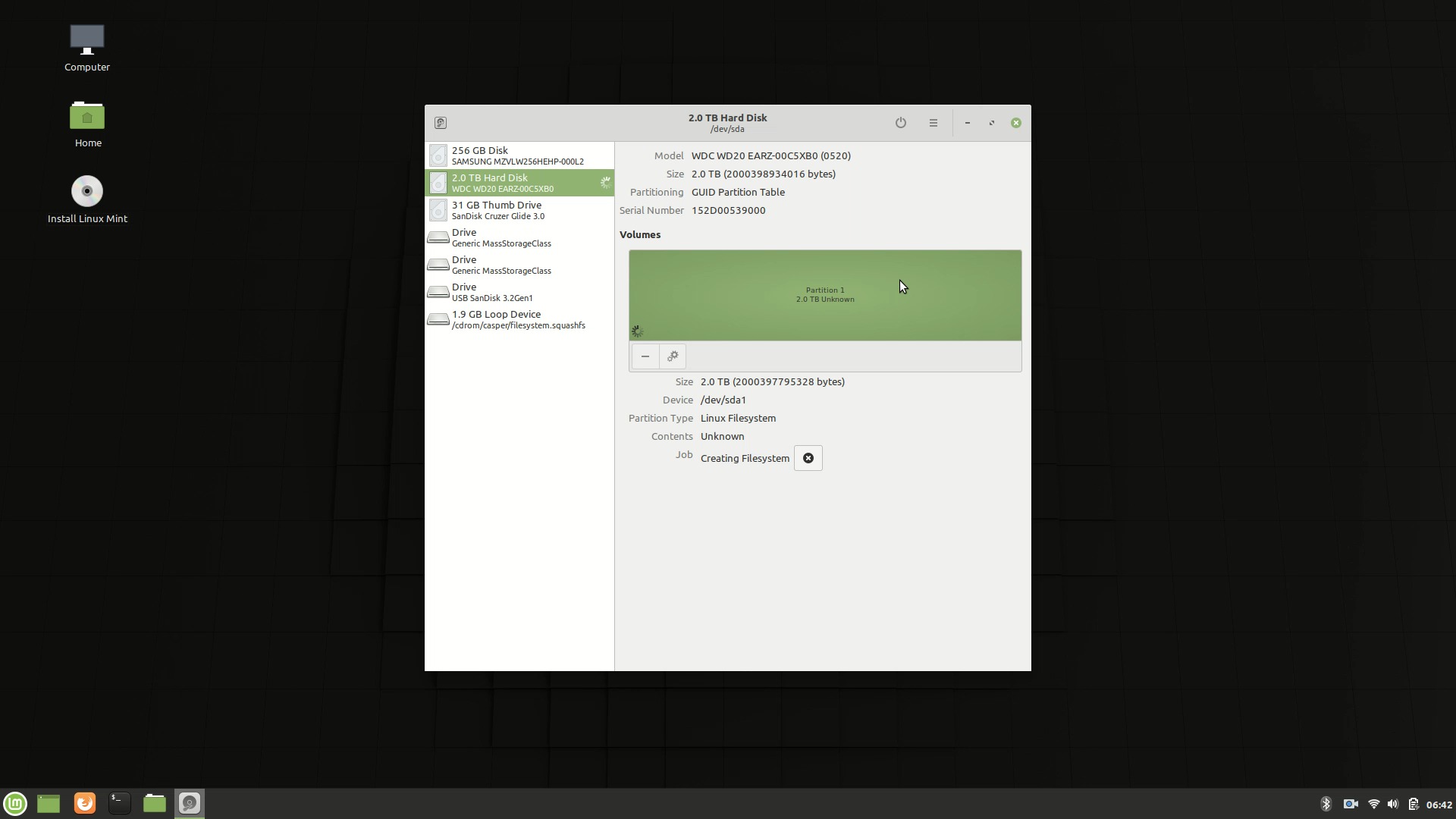Open the hamburger drive options menu

coord(933,123)
